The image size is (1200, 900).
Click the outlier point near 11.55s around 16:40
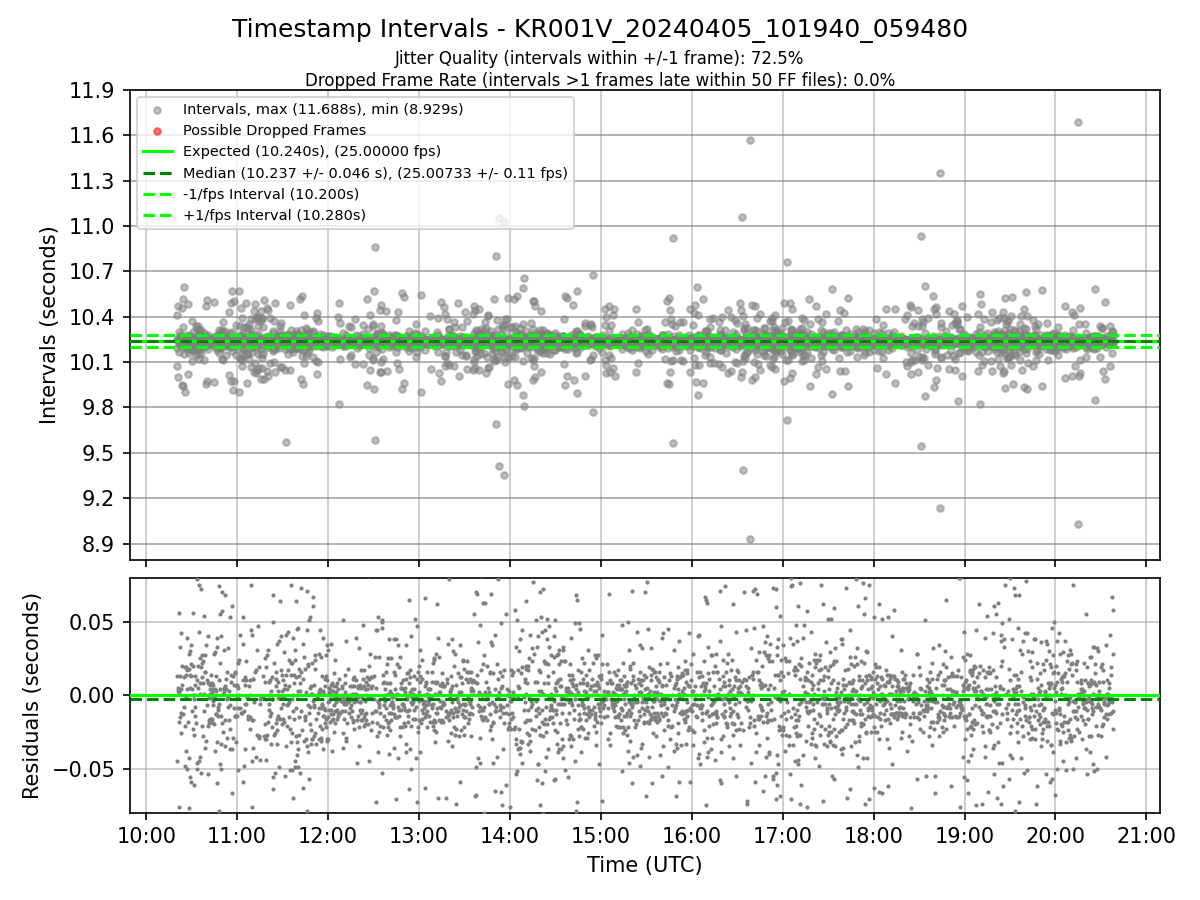(x=750, y=140)
